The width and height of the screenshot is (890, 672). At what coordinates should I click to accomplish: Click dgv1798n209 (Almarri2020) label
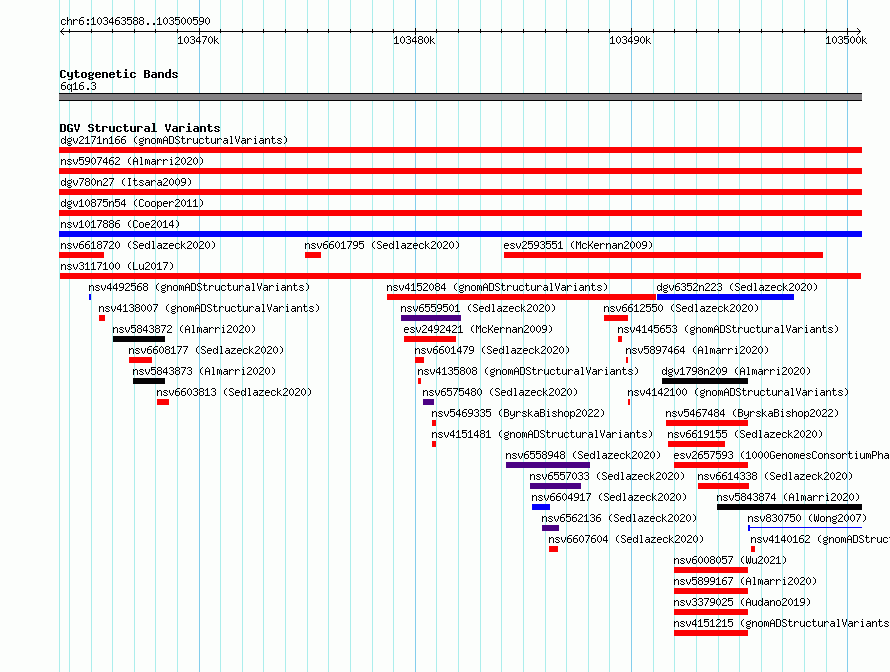coord(737,371)
